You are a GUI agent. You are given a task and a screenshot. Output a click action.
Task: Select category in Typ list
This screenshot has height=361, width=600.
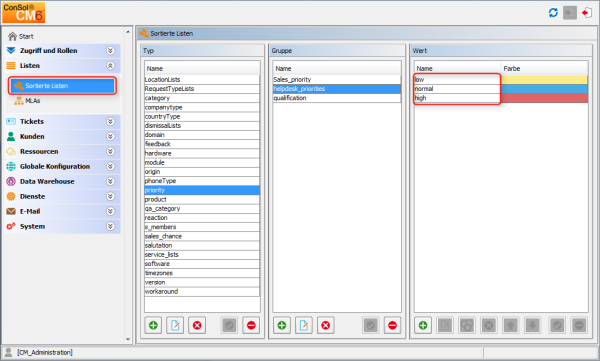point(202,98)
